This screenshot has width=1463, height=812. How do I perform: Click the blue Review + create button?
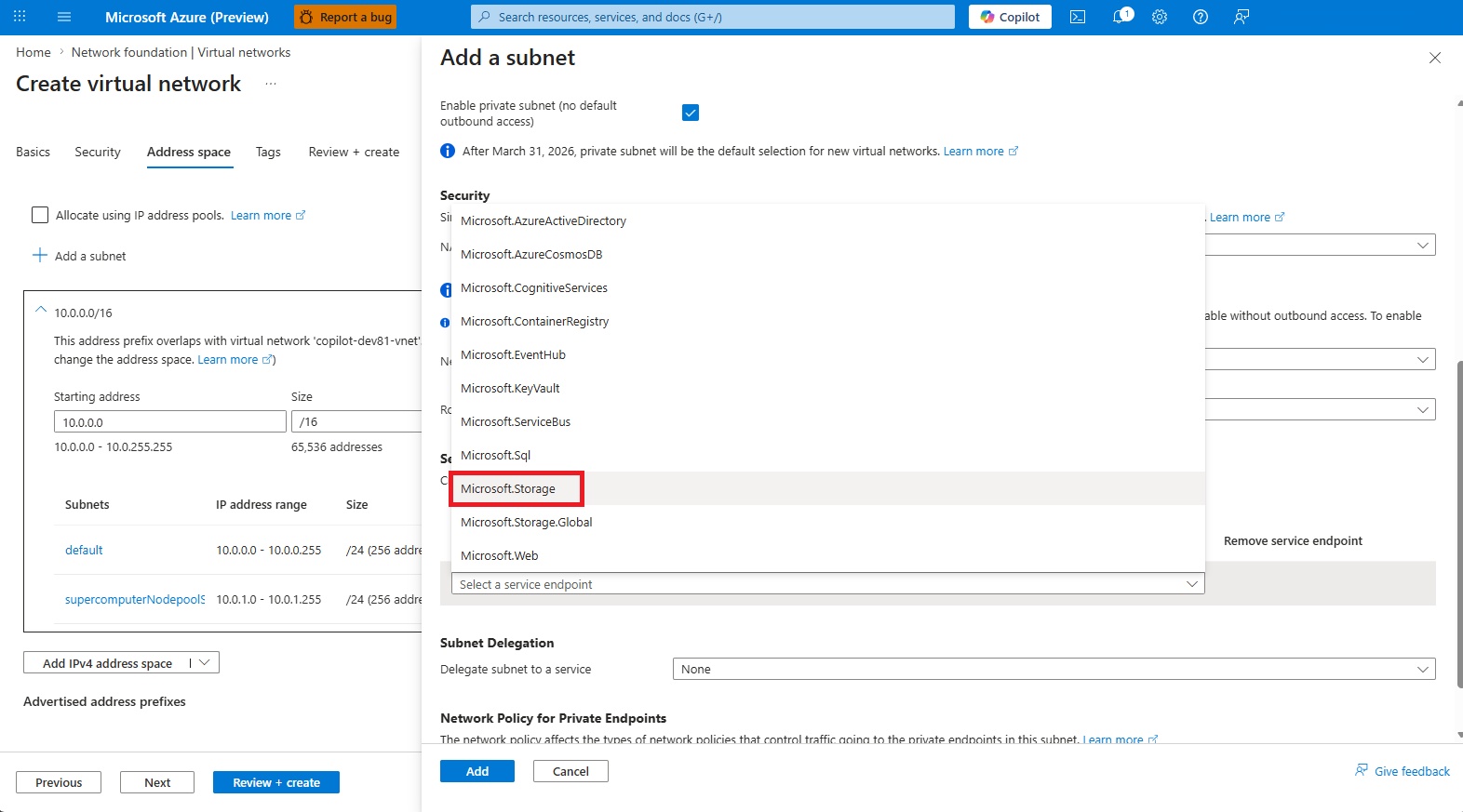point(276,782)
